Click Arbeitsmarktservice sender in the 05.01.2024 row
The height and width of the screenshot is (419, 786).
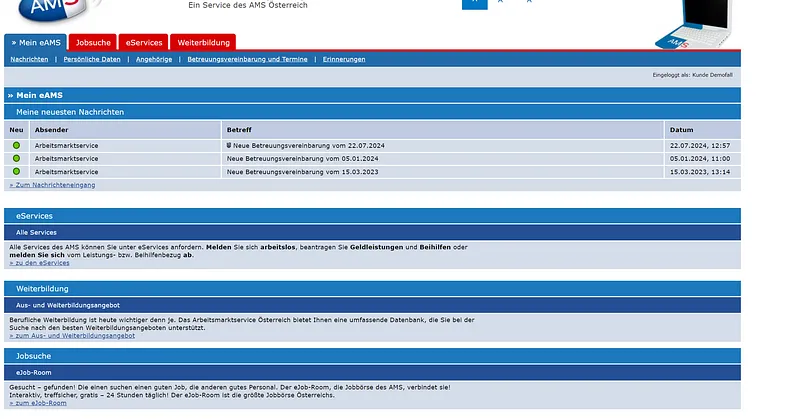[66, 158]
